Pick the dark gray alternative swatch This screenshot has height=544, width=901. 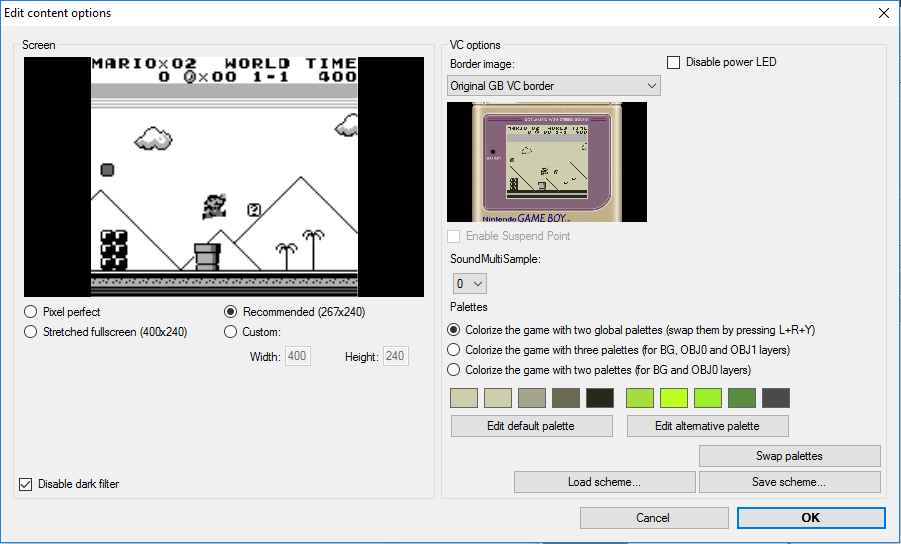click(x=776, y=398)
